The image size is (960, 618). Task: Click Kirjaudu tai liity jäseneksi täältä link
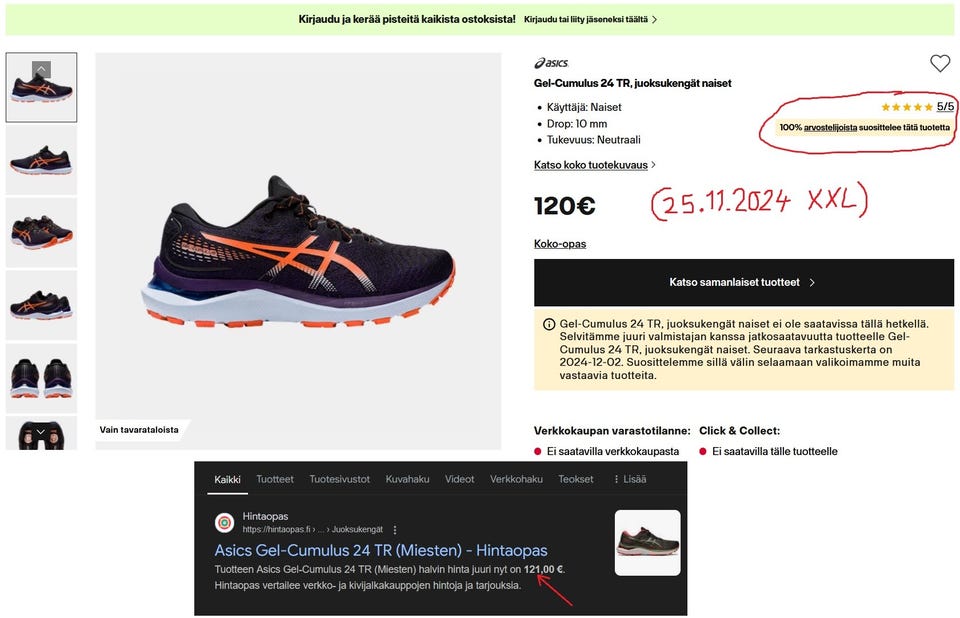[590, 20]
